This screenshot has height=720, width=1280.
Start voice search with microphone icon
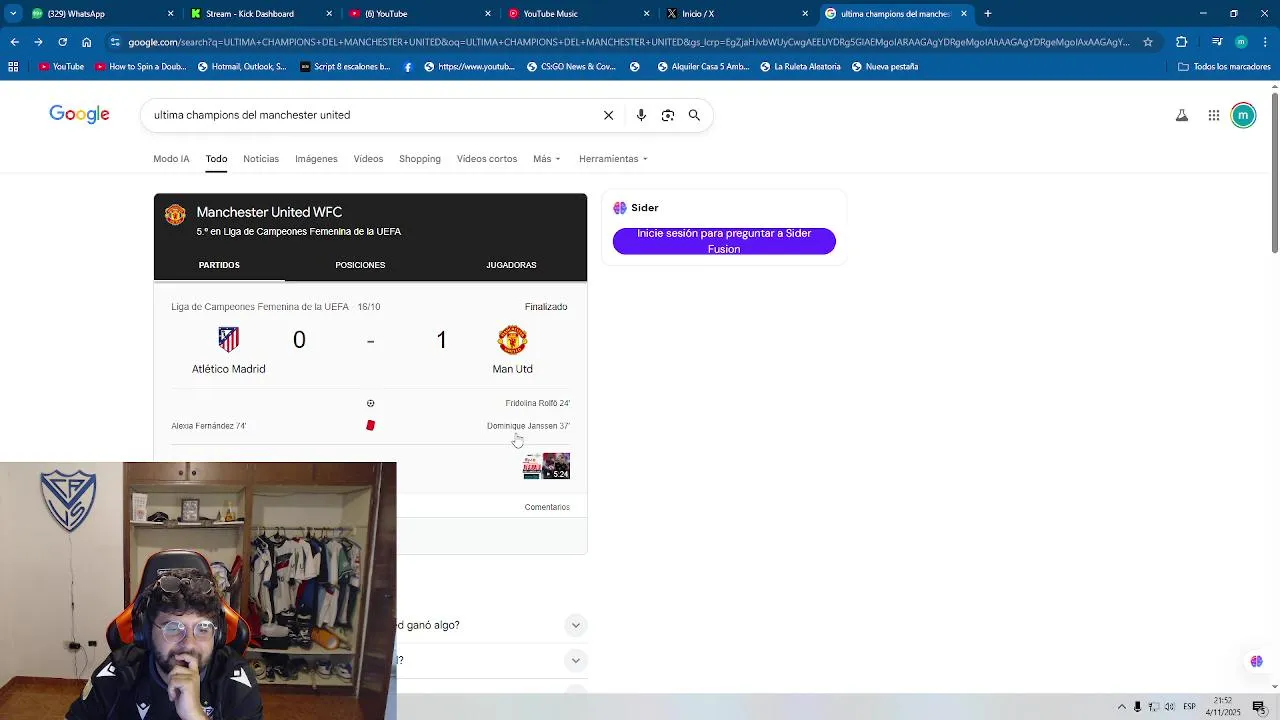point(641,115)
